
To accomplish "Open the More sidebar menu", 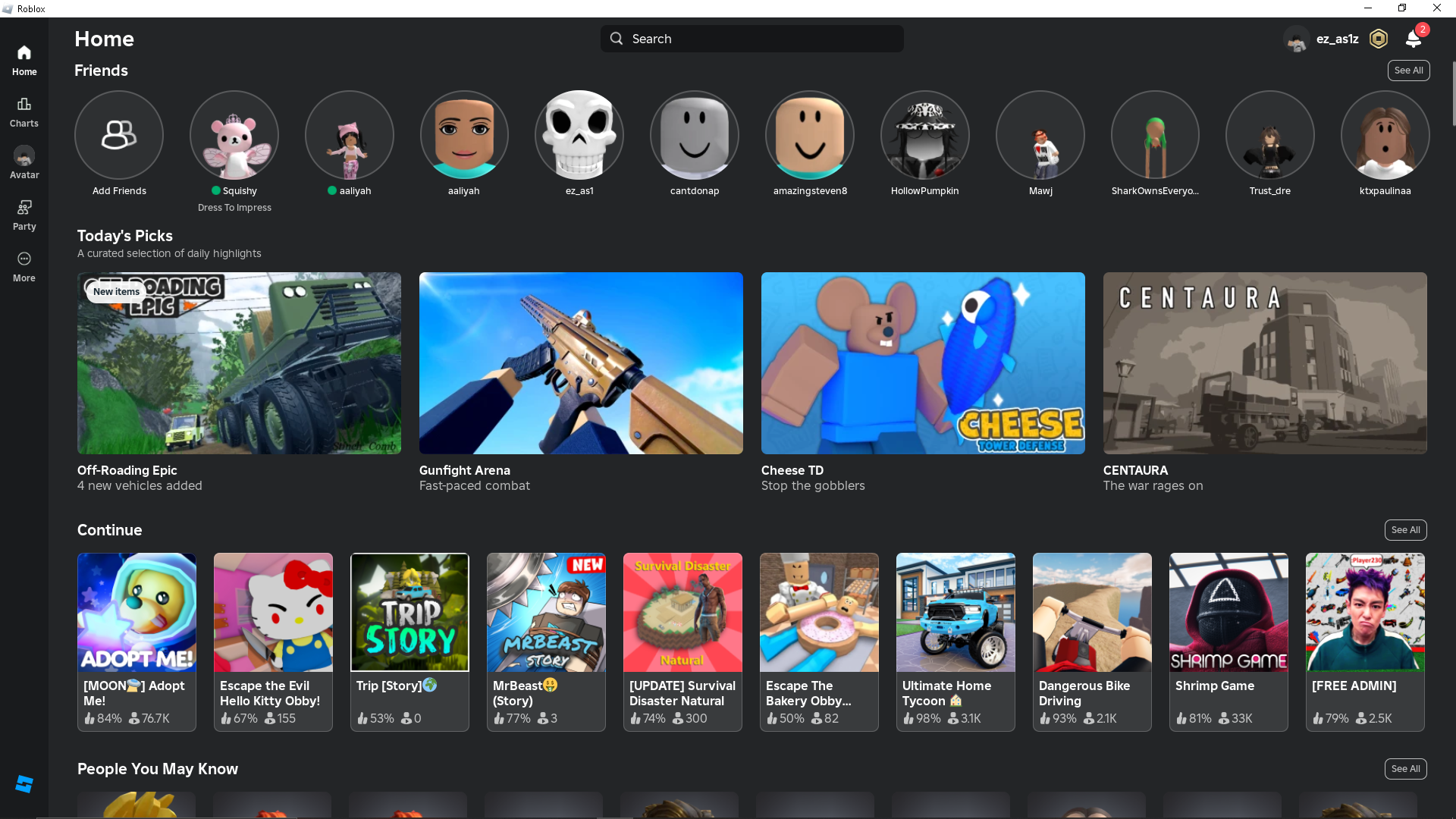I will click(24, 267).
